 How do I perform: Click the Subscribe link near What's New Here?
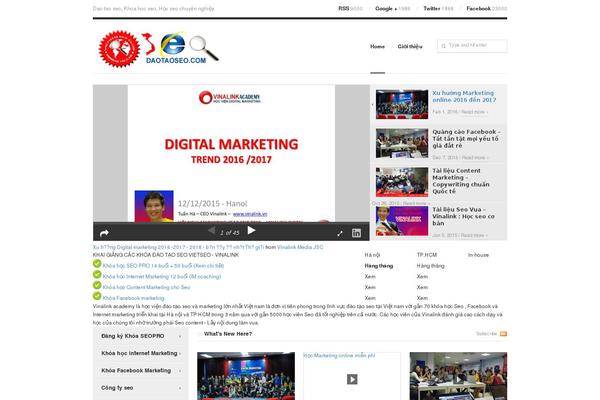tap(486, 334)
